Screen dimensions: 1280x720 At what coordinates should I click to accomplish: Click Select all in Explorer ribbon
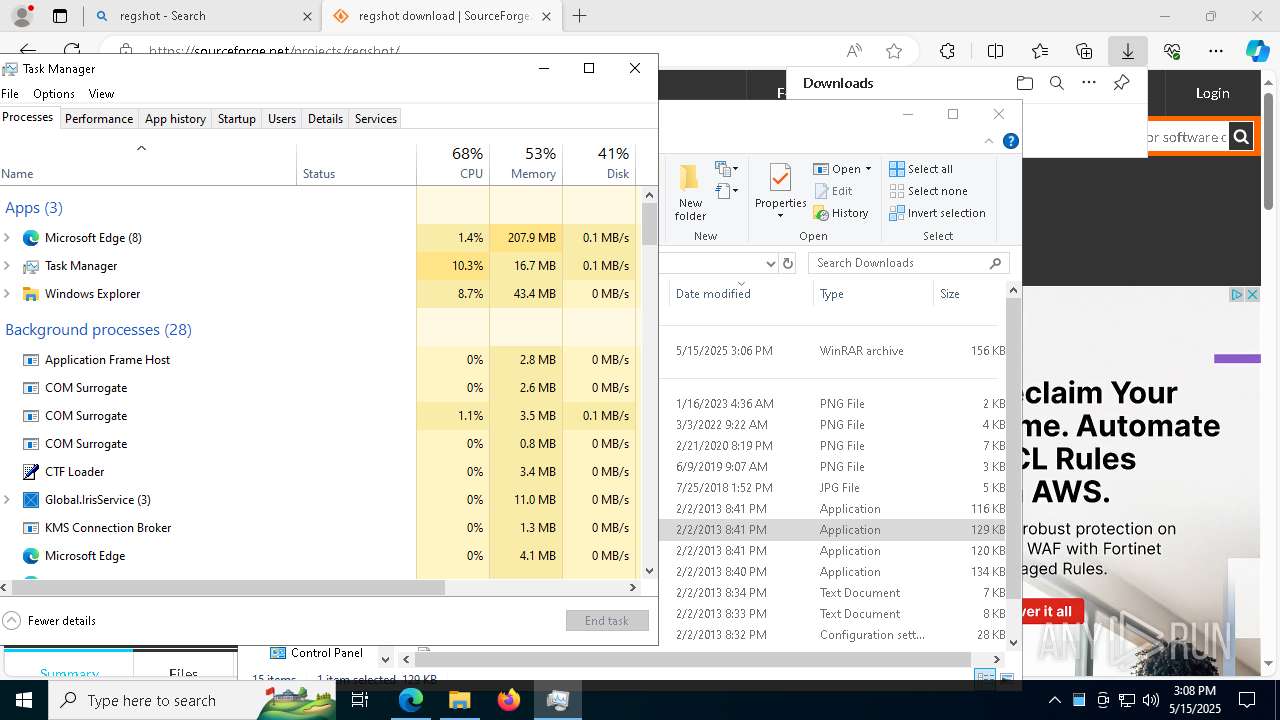point(921,169)
